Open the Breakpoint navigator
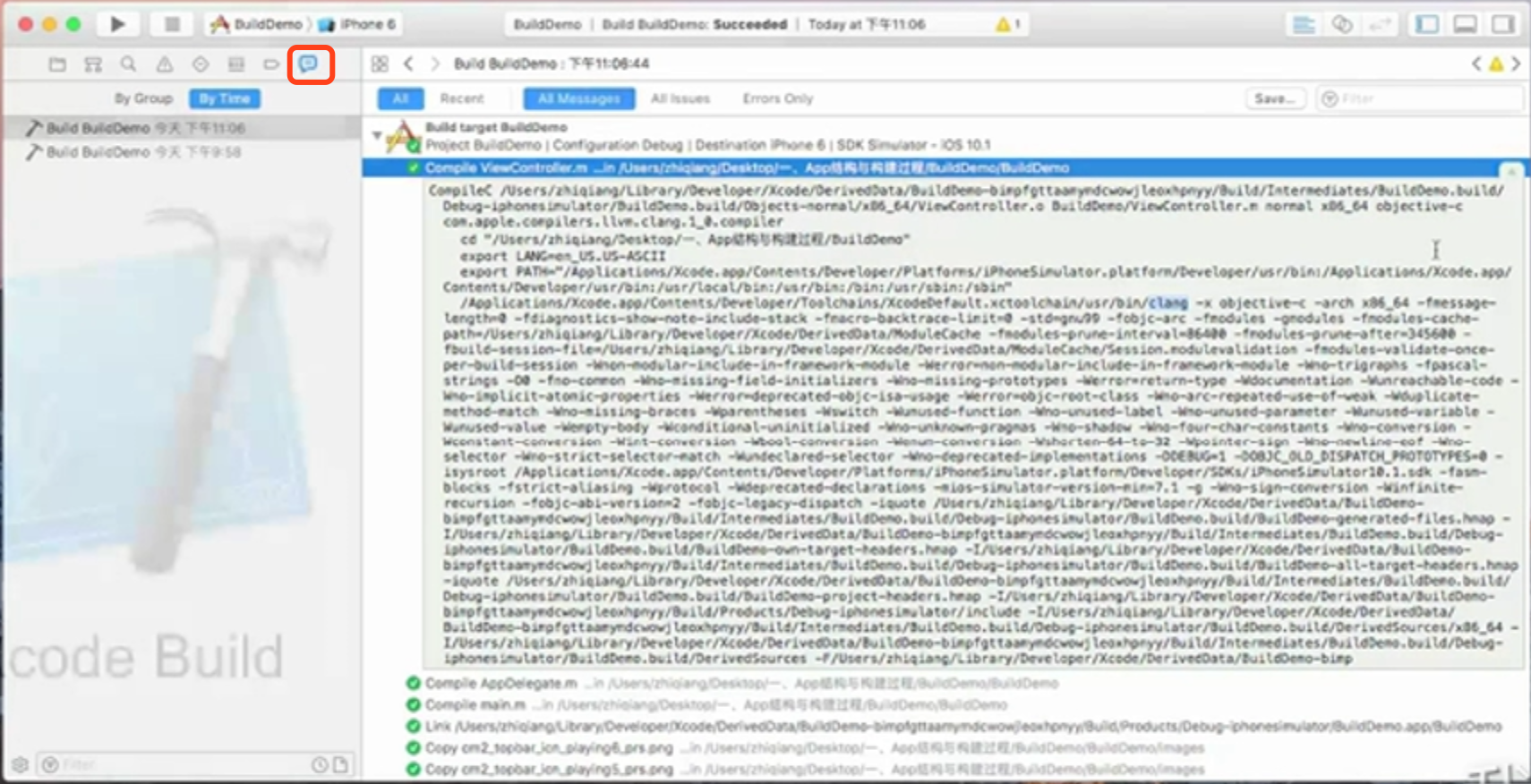Screen dimensions: 1531x784 coord(271,64)
